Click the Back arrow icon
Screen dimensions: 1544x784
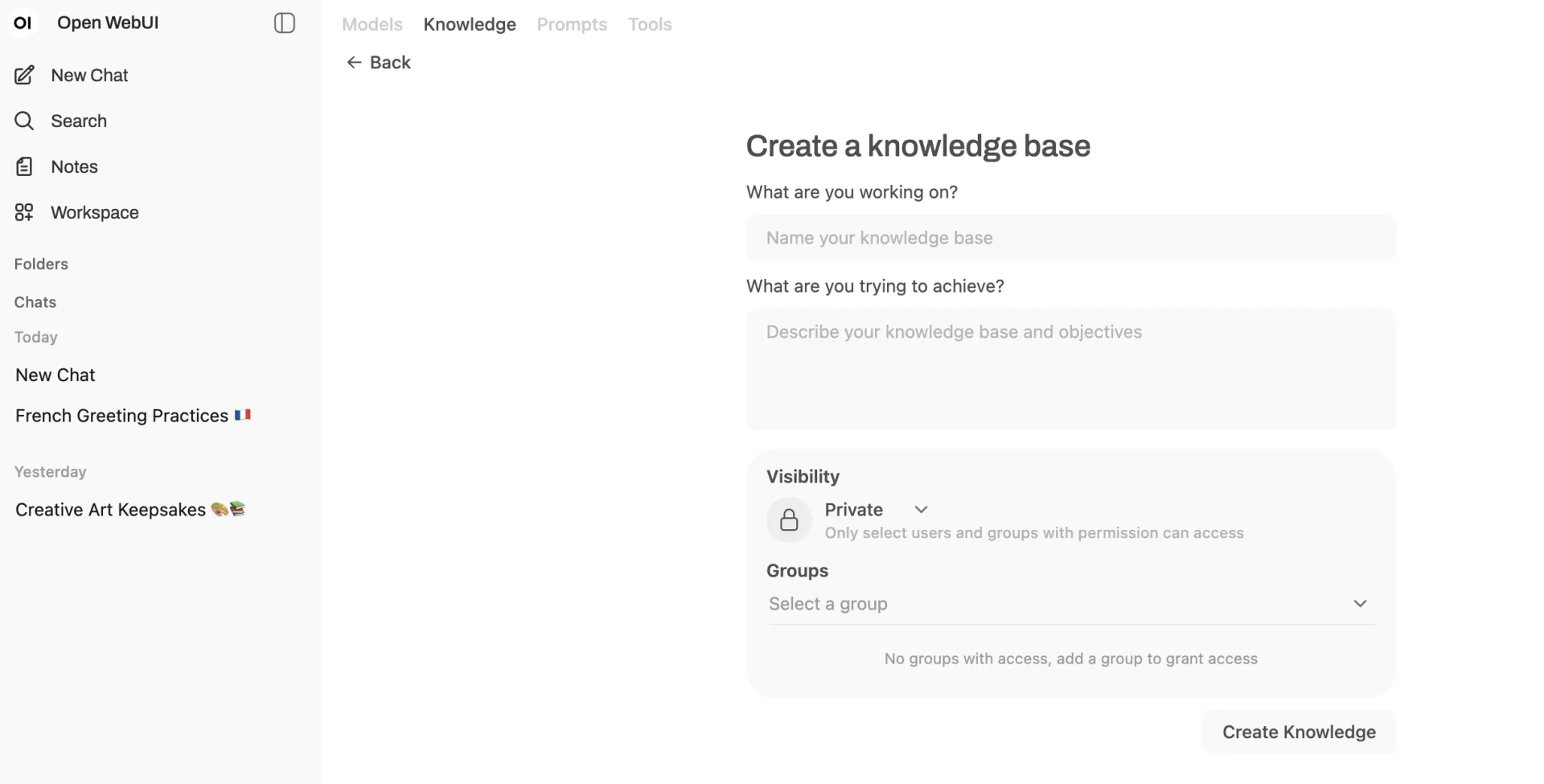354,63
